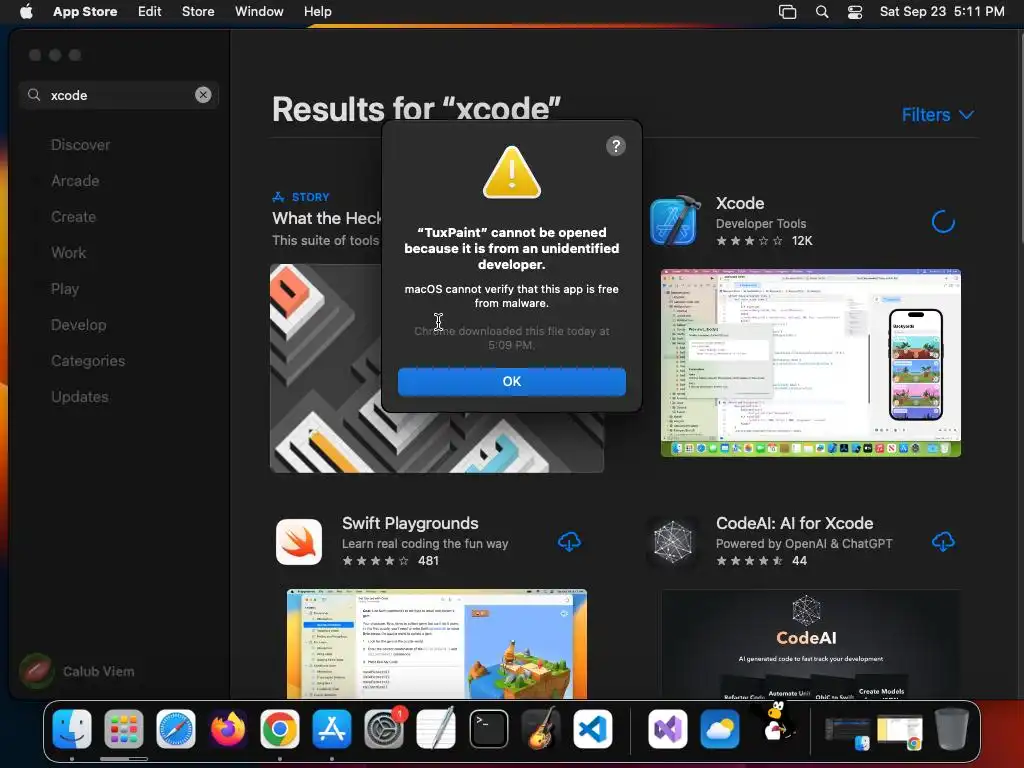
Task: Open Finder from the Dock
Action: [72, 729]
